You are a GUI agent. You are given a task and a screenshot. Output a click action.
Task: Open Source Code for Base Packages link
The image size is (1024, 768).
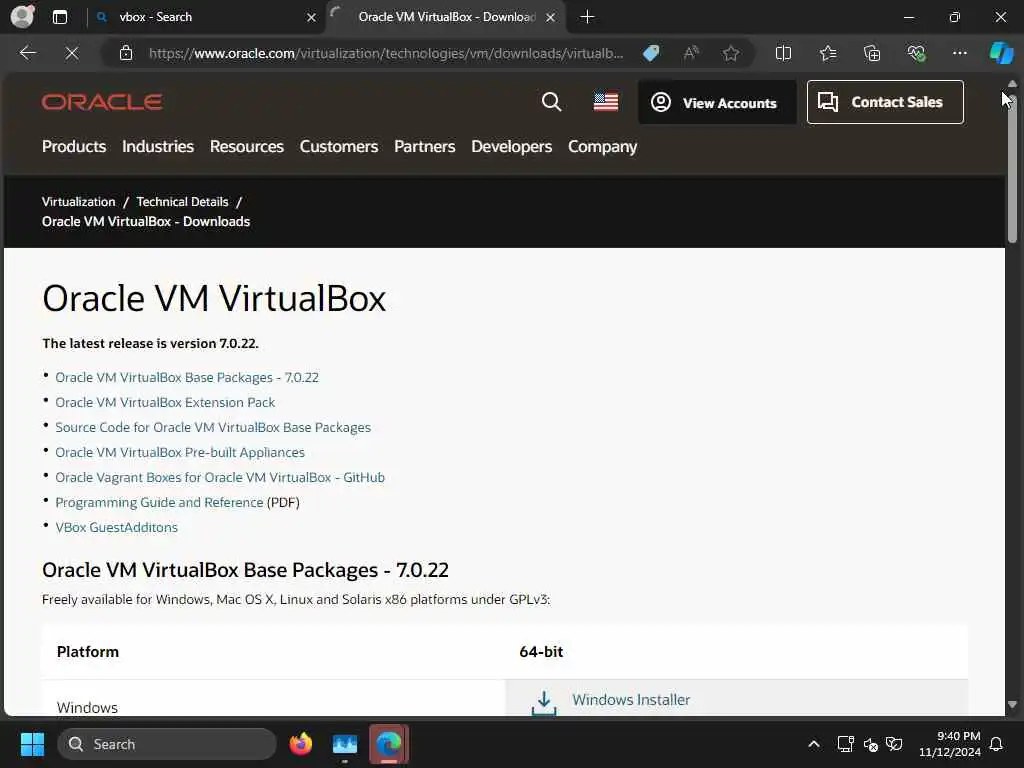[x=213, y=427]
